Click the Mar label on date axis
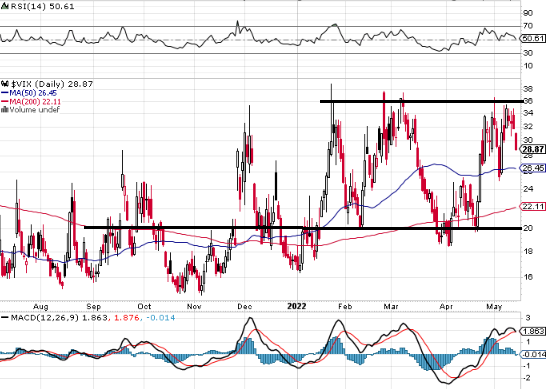Viewport: 551px width, 389px height. [x=391, y=306]
